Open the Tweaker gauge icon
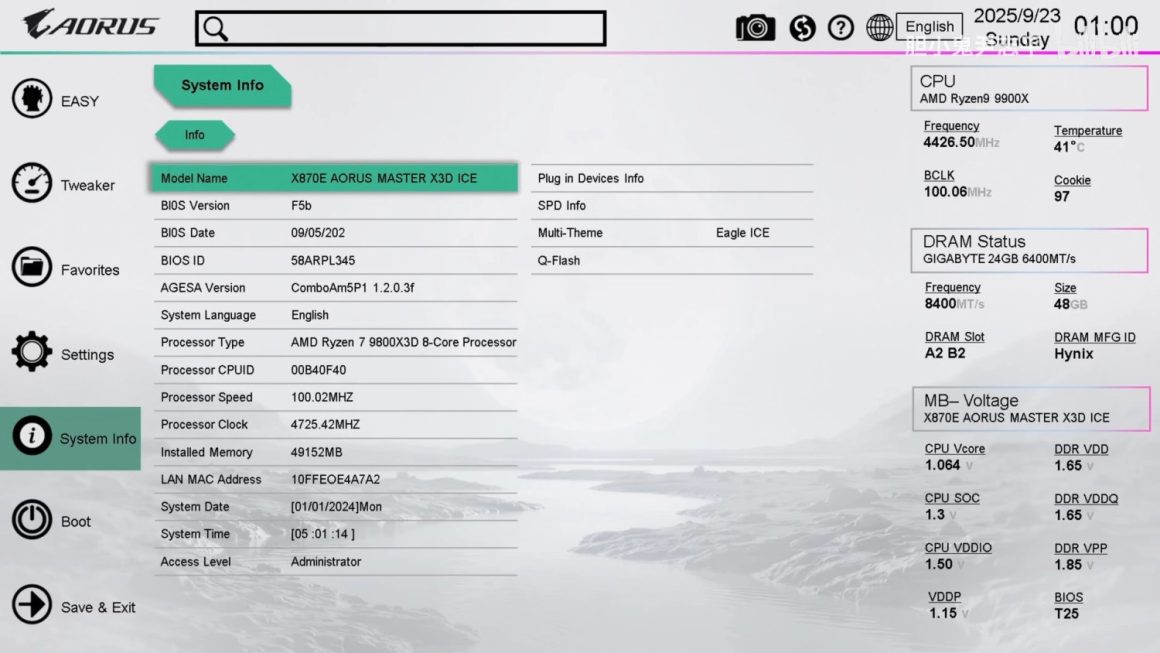Viewport: 1160px width, 653px height. [x=32, y=184]
